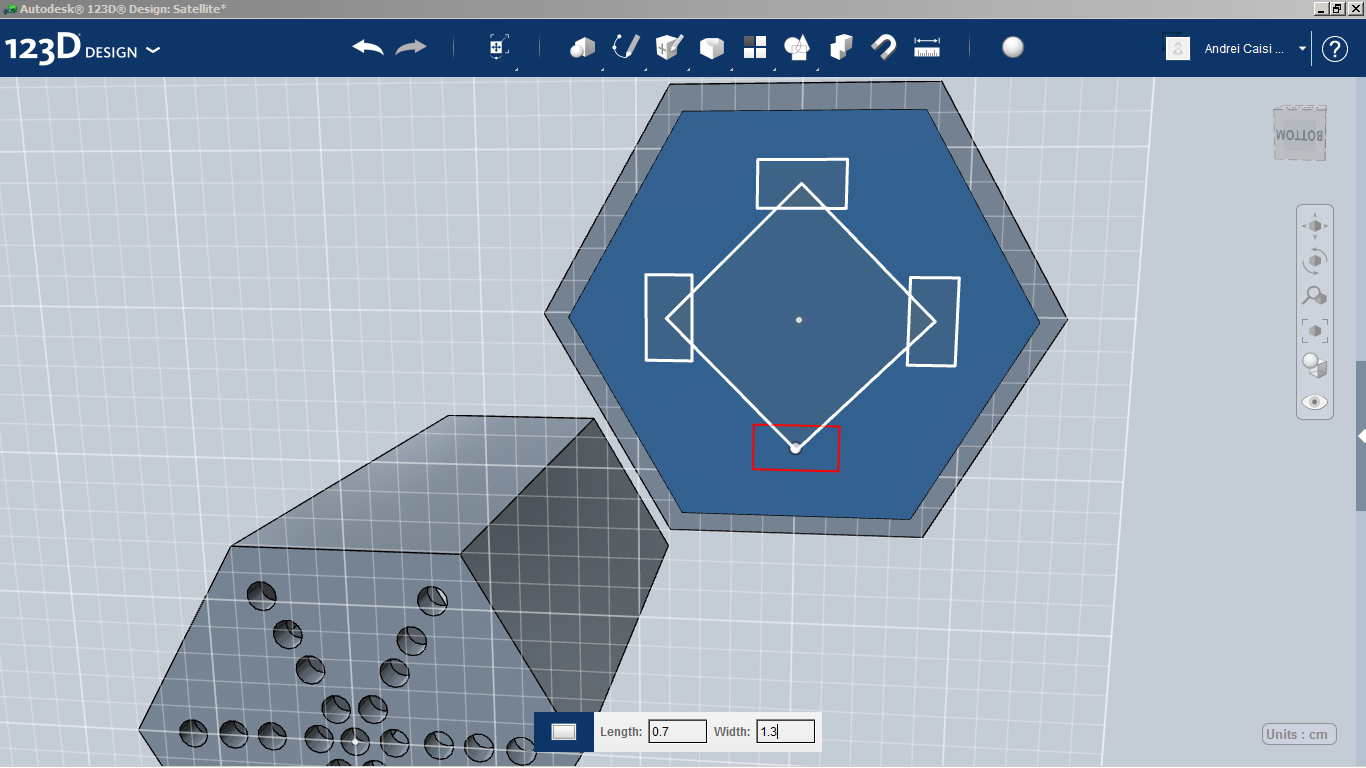Open the Pattern tools menu
The height and width of the screenshot is (768, 1366).
[754, 47]
